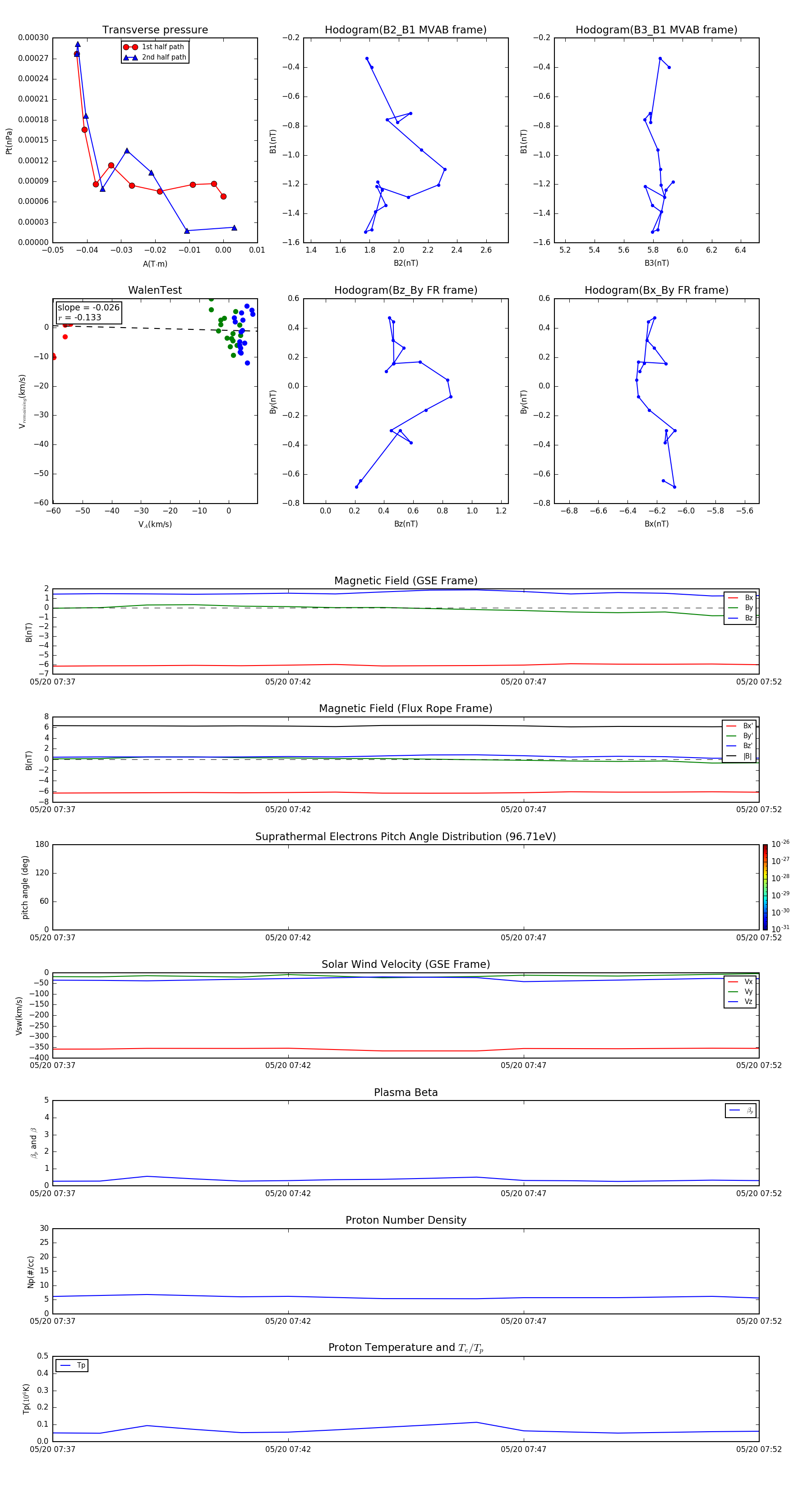
Task: Click the 'Bx(nT)' x-axis label
Action: 656,524
